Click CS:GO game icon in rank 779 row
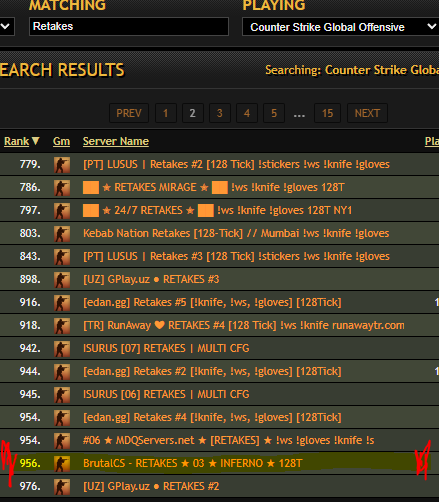The width and height of the screenshot is (439, 502). point(62,165)
